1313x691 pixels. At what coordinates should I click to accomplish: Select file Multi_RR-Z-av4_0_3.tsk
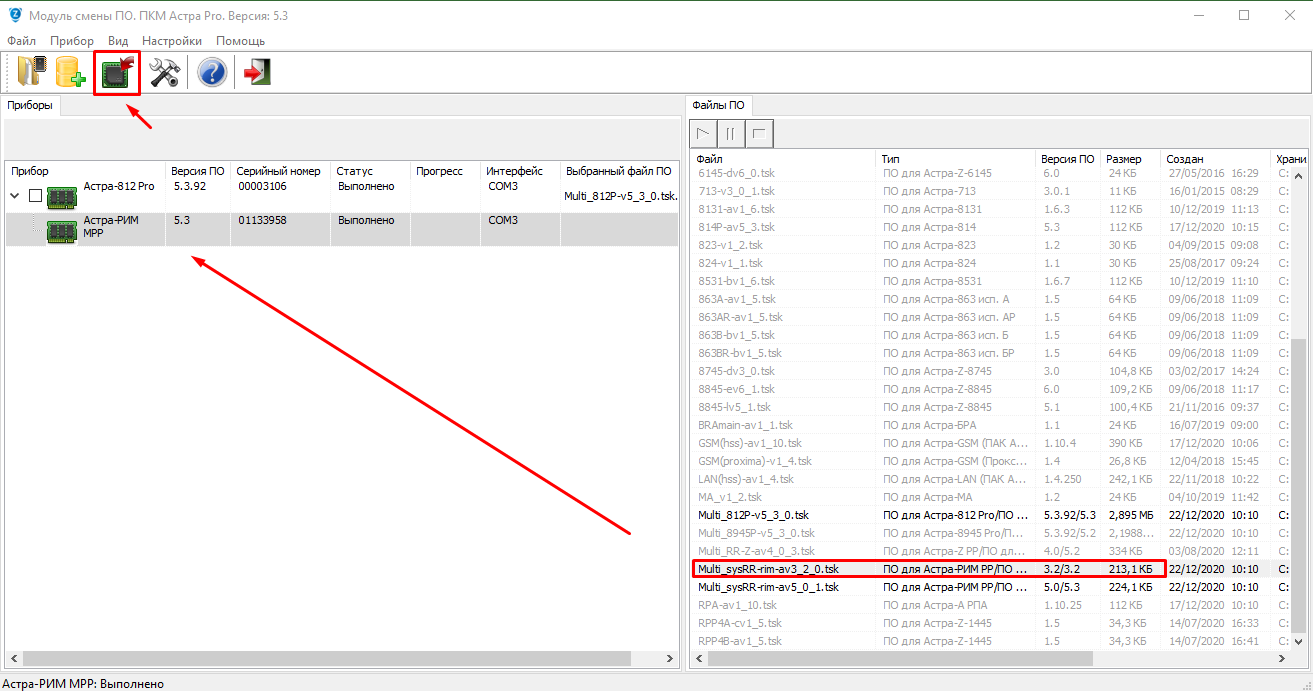coord(756,551)
